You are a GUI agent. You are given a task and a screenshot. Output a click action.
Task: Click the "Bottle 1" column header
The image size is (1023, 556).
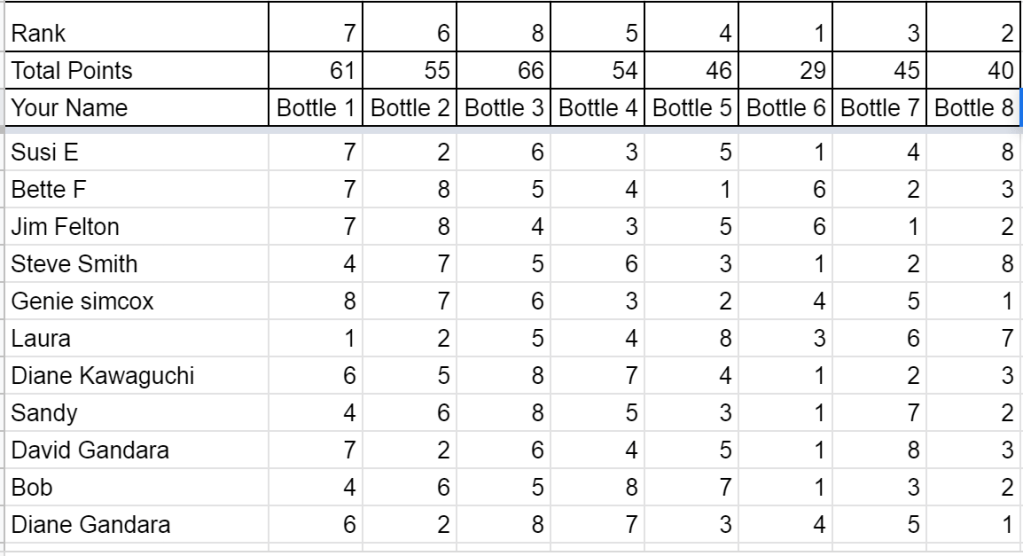316,108
